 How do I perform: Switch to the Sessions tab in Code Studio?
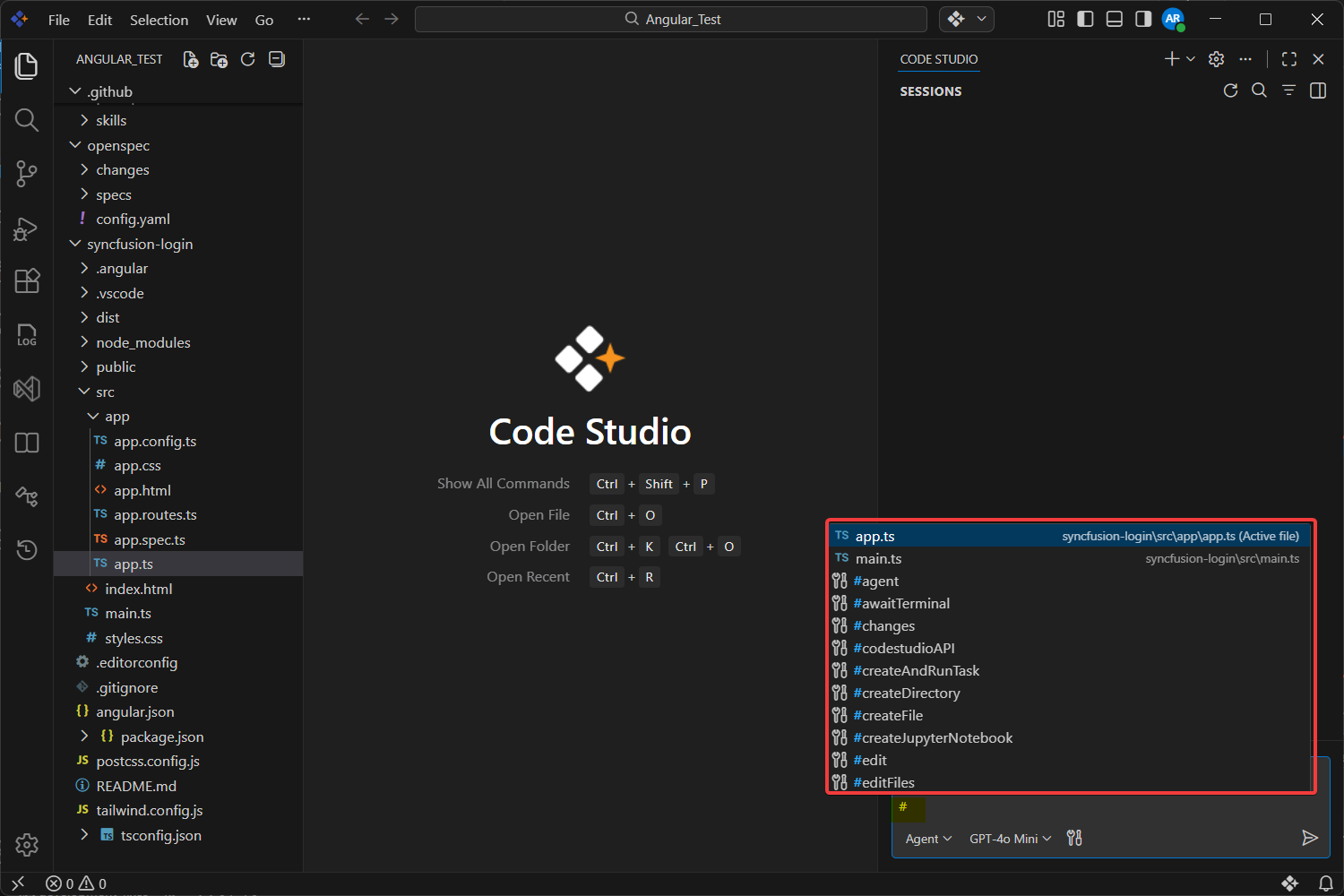(x=931, y=90)
